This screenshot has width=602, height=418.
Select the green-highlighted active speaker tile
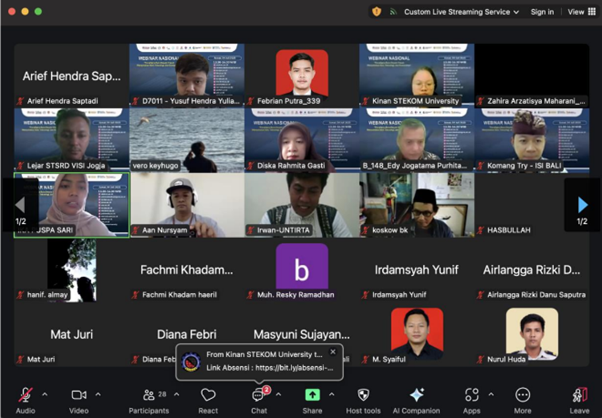(x=72, y=205)
